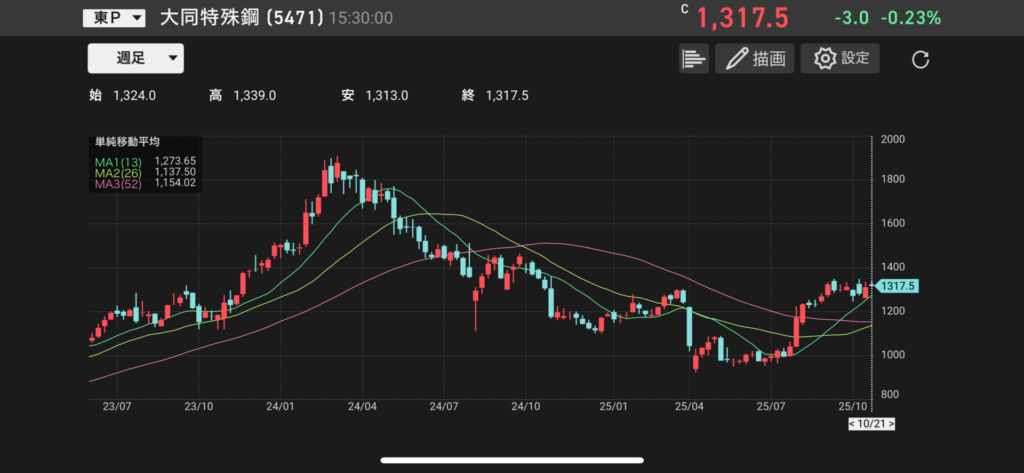The width and height of the screenshot is (1024, 473).
Task: Click the 24/04 label on time axis
Action: (x=362, y=407)
